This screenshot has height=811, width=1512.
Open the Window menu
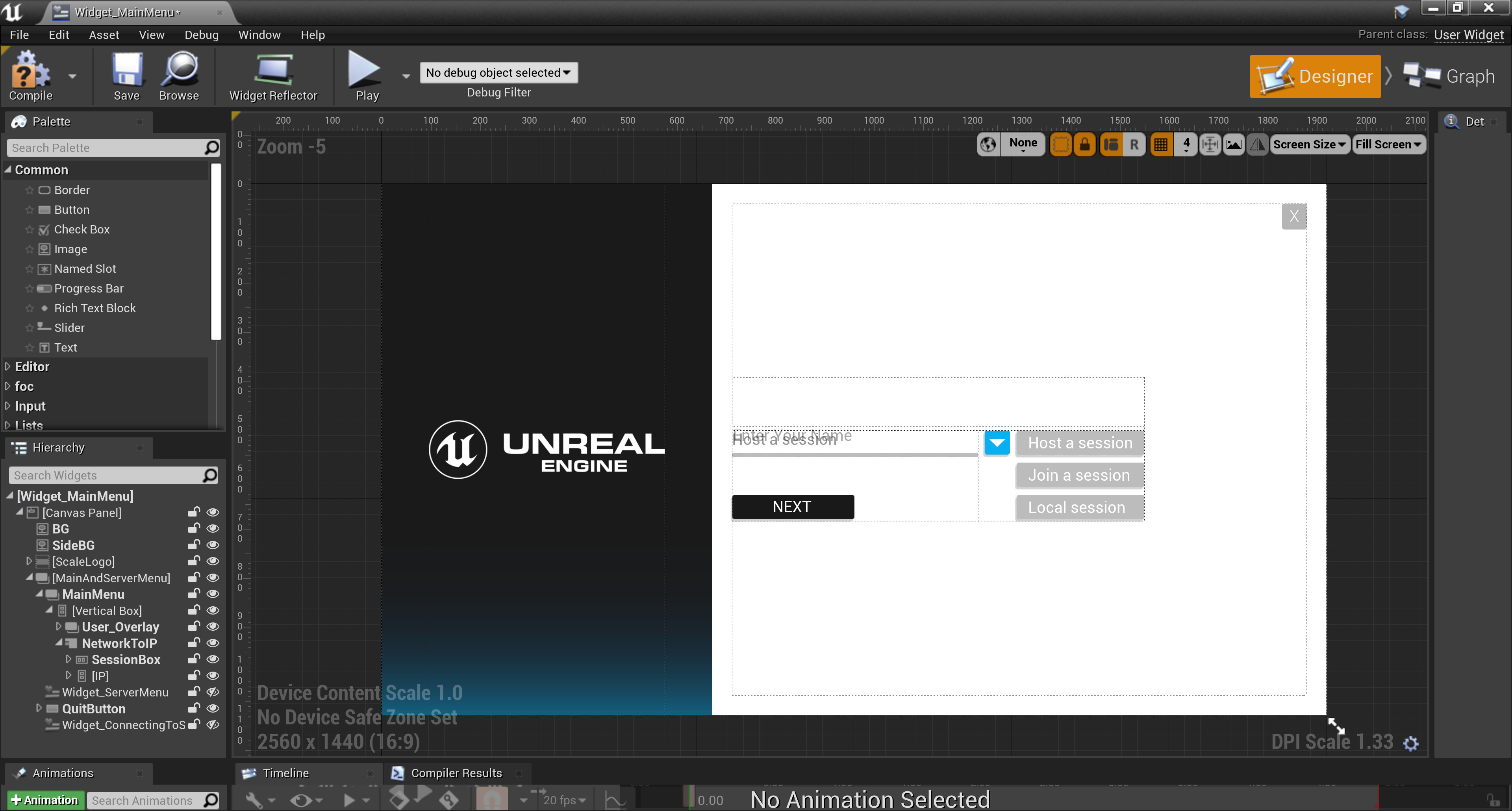pos(259,35)
